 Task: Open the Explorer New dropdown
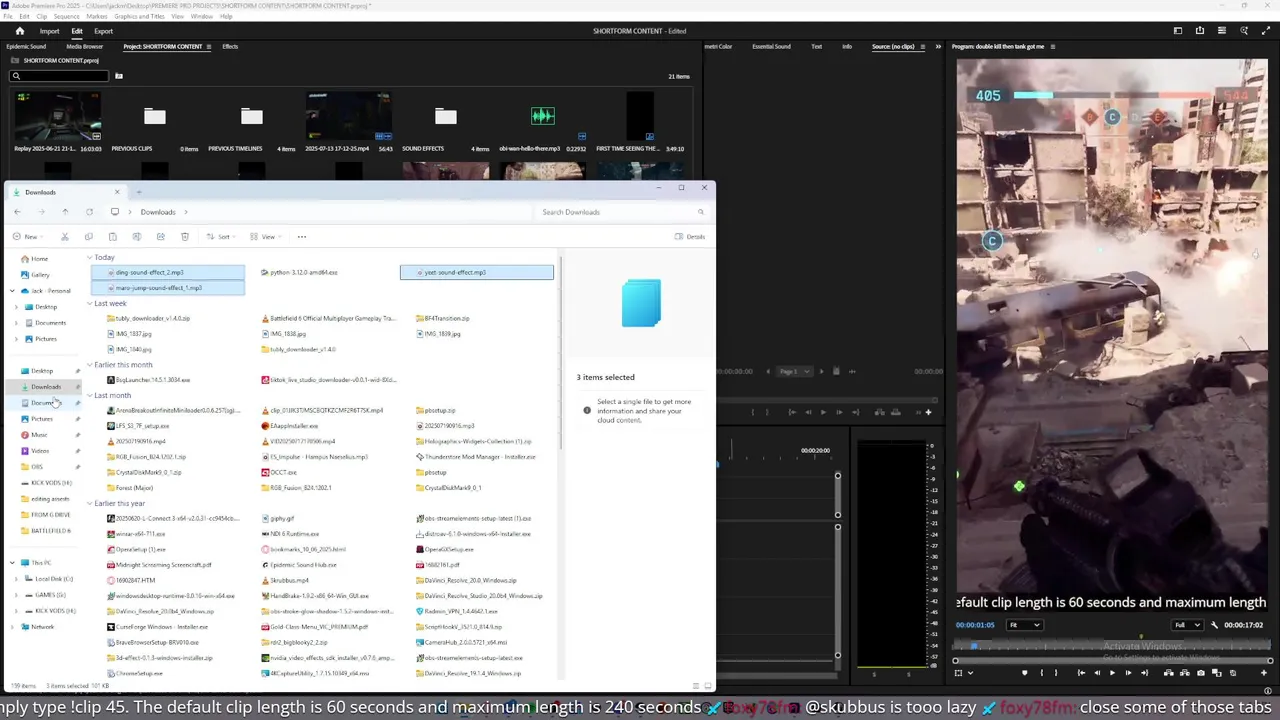27,237
